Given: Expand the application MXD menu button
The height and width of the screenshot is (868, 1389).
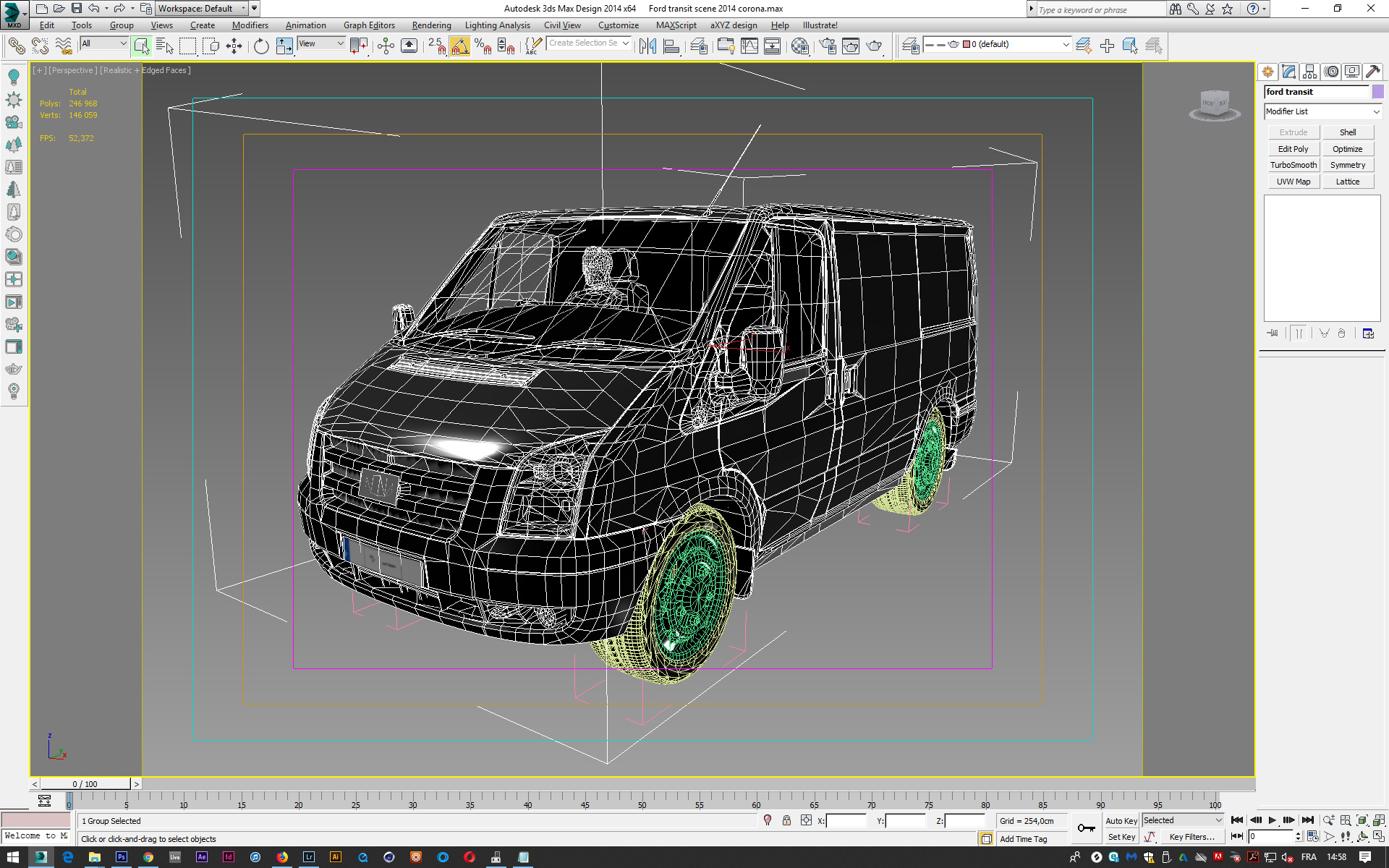Looking at the screenshot, I should pos(14,14).
